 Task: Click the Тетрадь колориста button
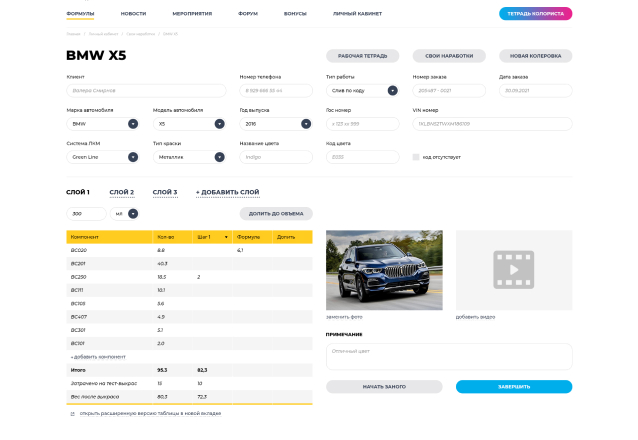(x=535, y=14)
